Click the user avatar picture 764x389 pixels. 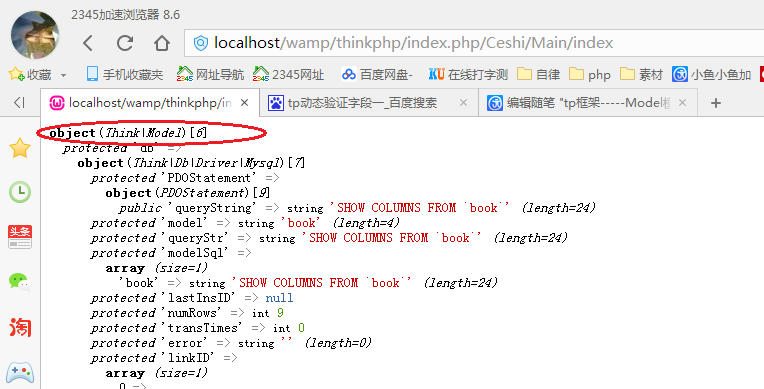tap(35, 35)
